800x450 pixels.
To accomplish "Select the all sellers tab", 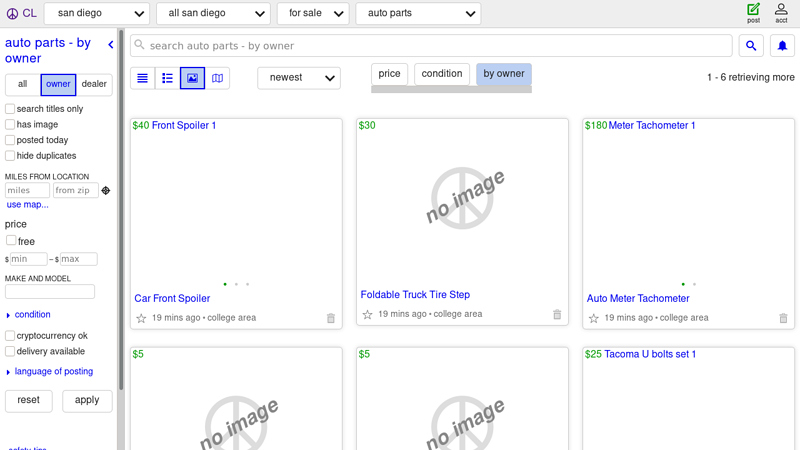I will pos(22,84).
